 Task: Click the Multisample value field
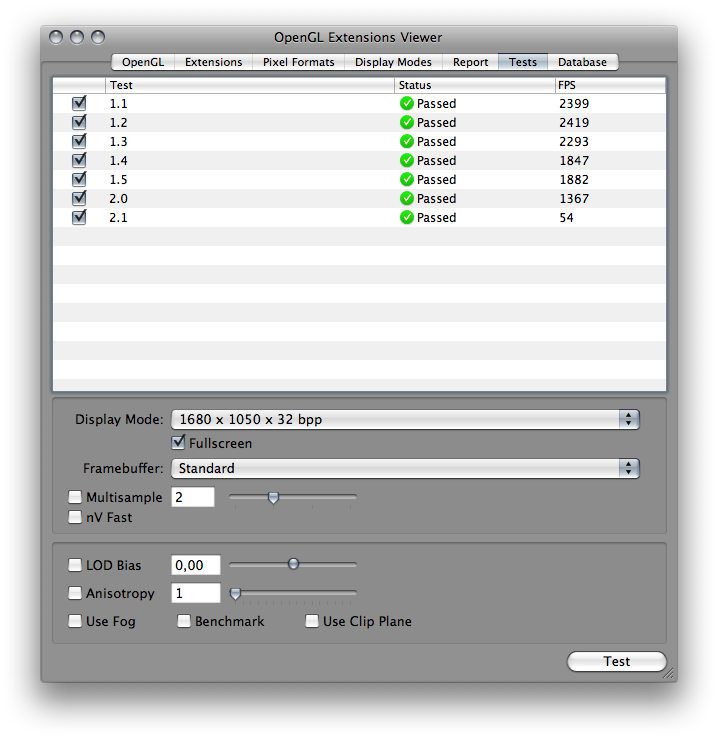(193, 497)
